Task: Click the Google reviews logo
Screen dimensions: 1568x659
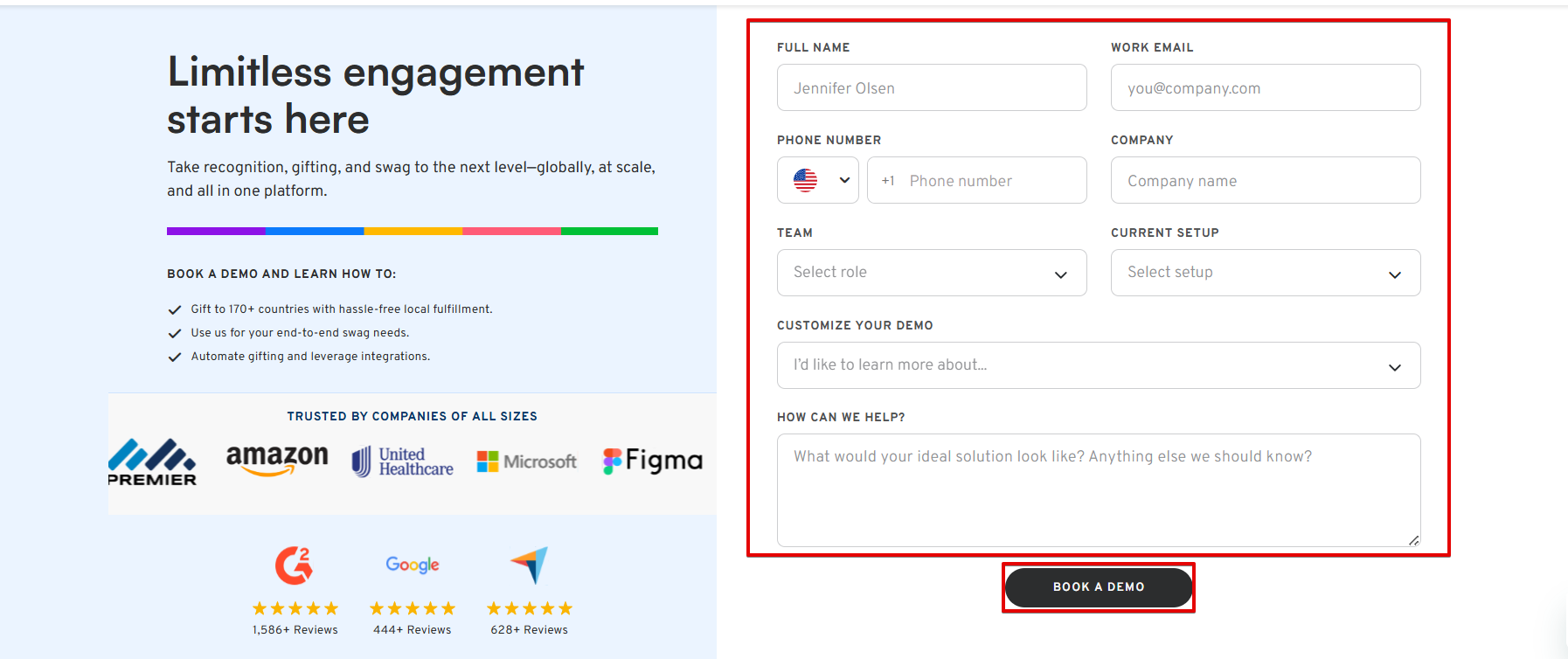Action: point(413,565)
